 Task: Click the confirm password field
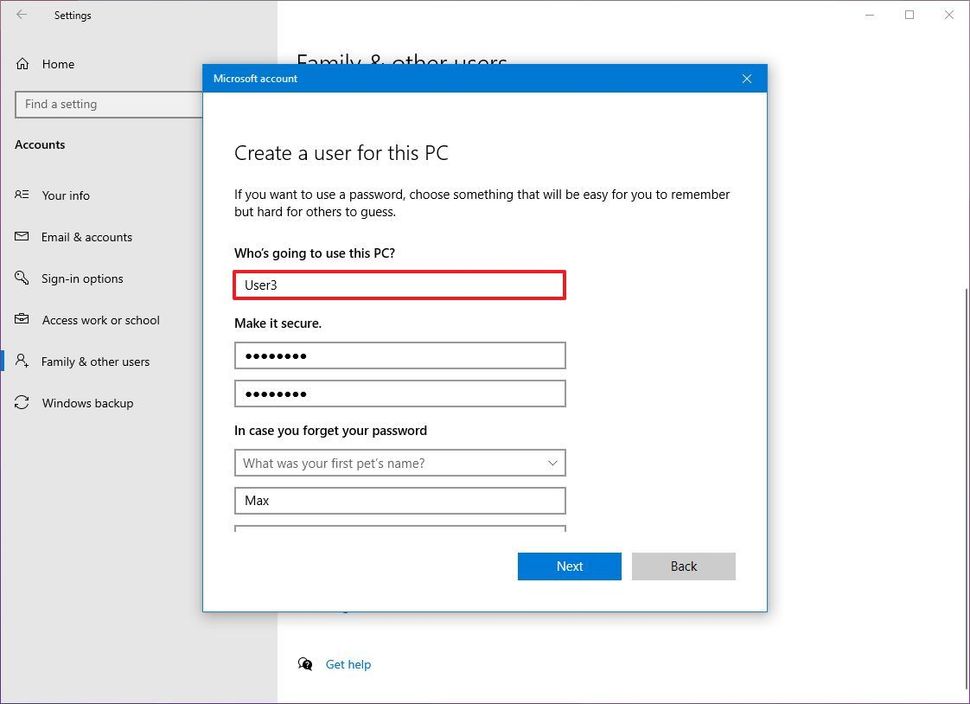400,394
